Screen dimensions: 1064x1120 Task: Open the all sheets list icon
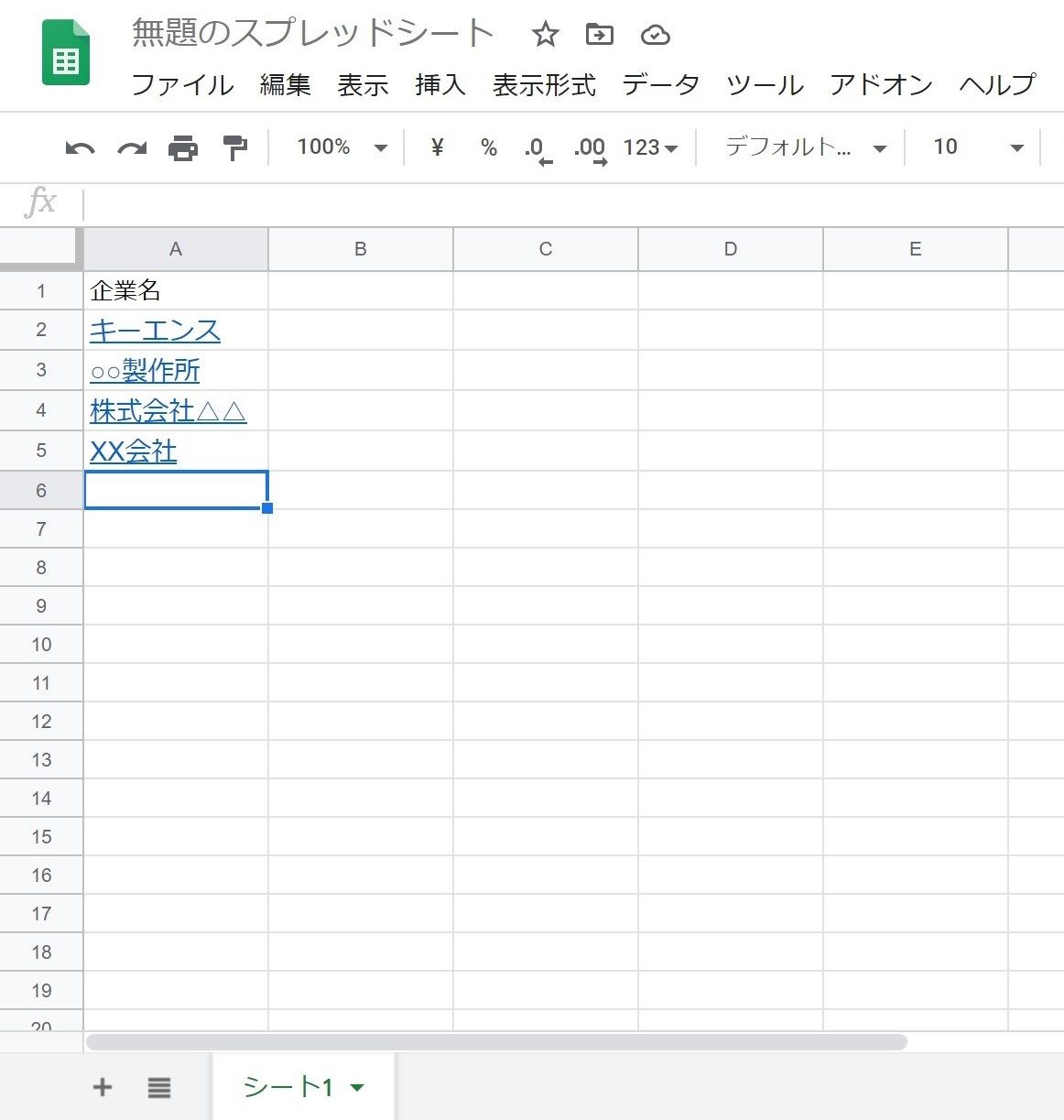click(159, 1087)
